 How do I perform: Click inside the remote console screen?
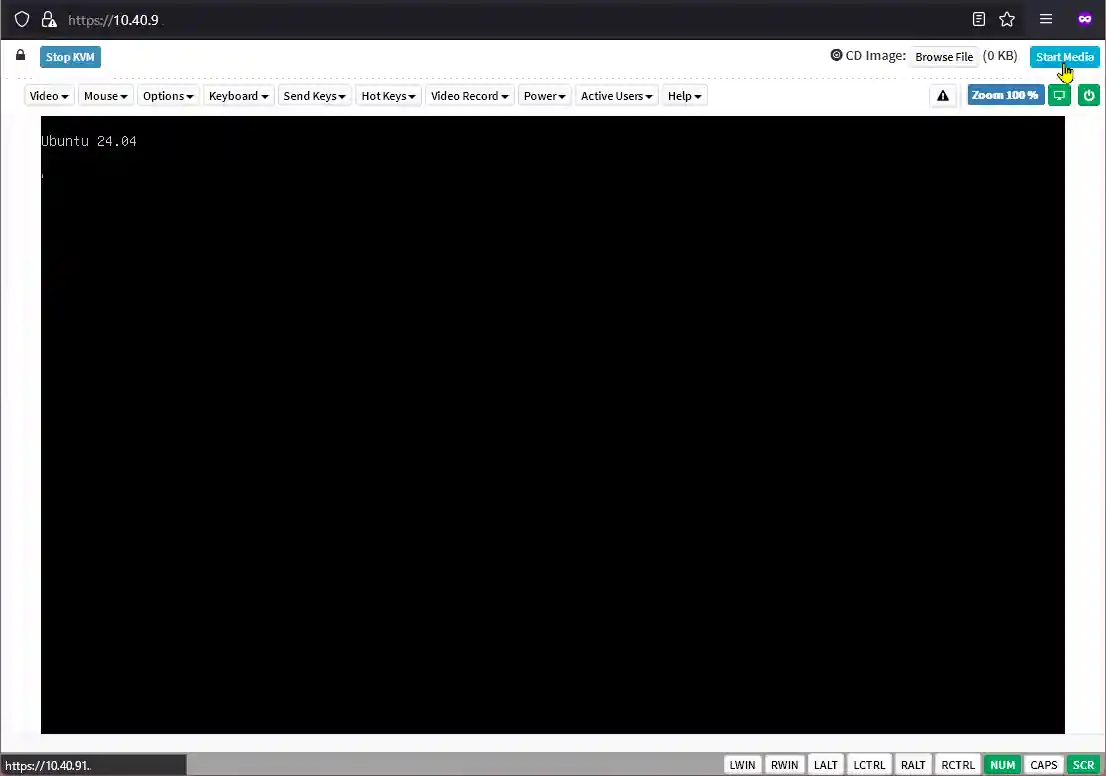click(x=552, y=425)
